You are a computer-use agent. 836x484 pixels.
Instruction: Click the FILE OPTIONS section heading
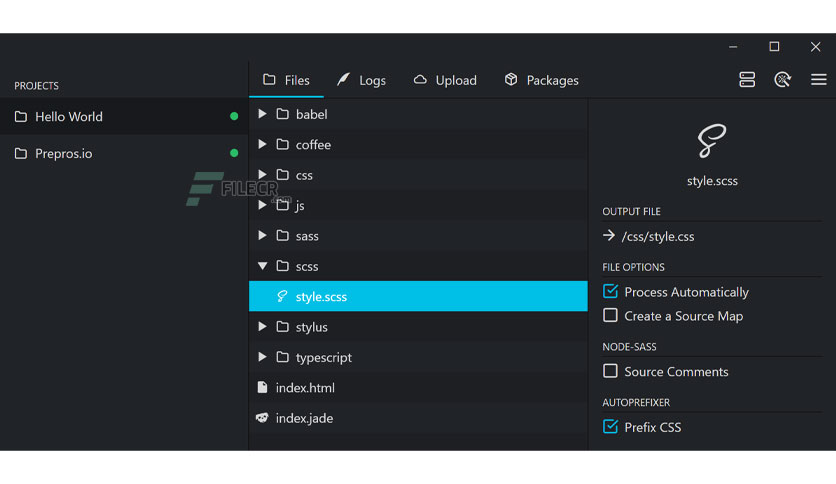633,267
